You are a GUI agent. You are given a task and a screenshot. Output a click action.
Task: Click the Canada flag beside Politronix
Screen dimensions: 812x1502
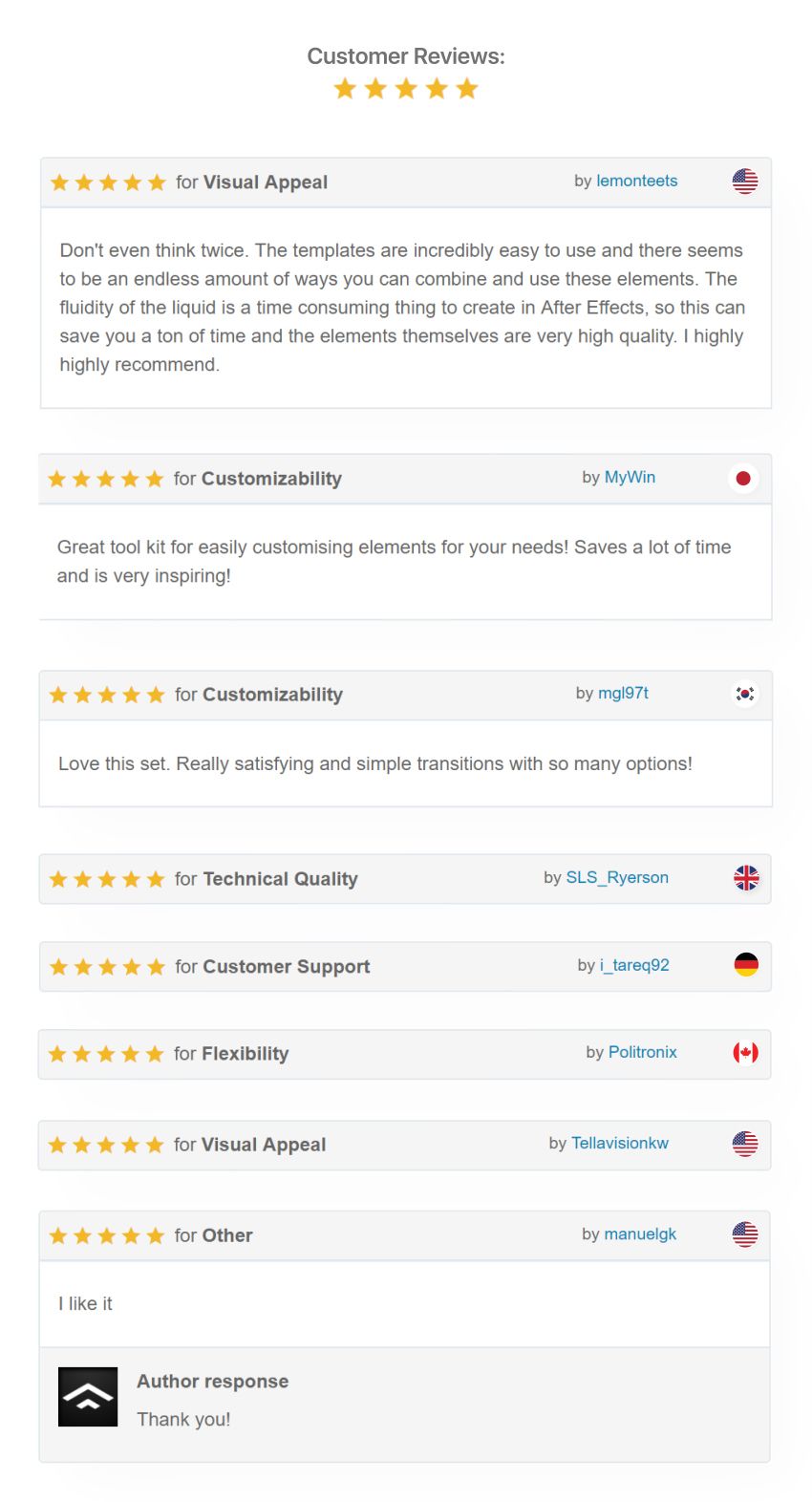(x=745, y=1053)
